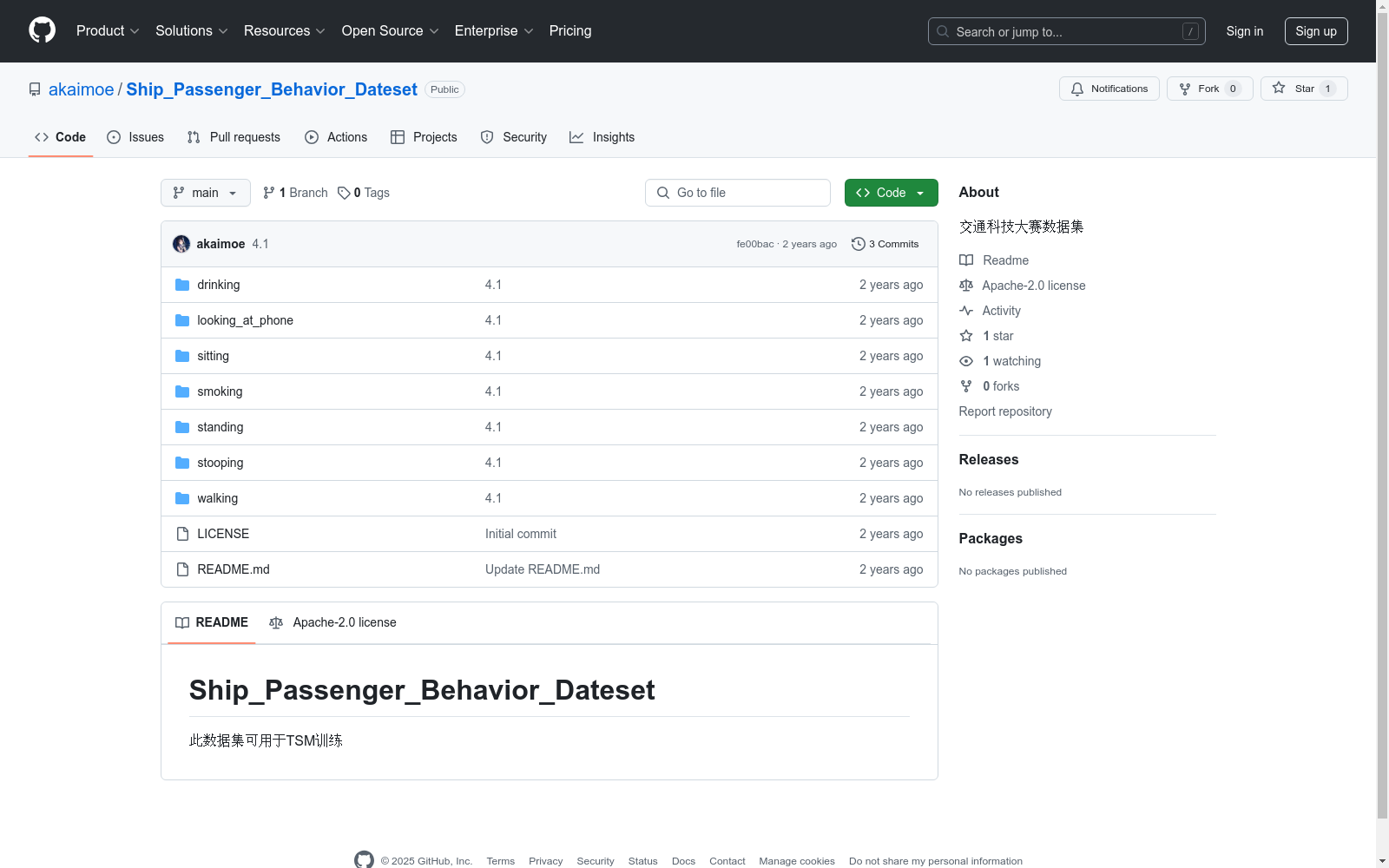Image resolution: width=1389 pixels, height=868 pixels.
Task: Star this repository
Action: 1304,89
